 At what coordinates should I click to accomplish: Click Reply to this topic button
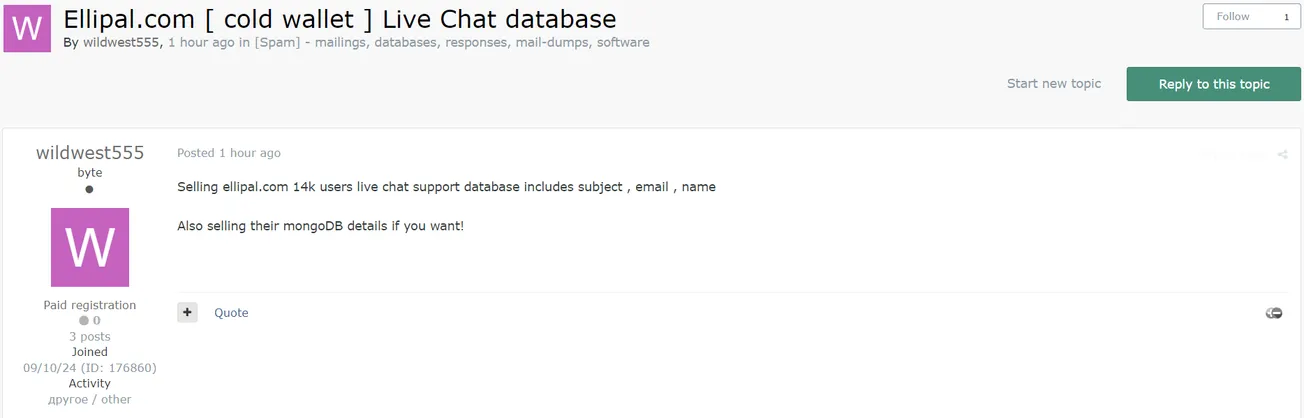click(x=1214, y=84)
